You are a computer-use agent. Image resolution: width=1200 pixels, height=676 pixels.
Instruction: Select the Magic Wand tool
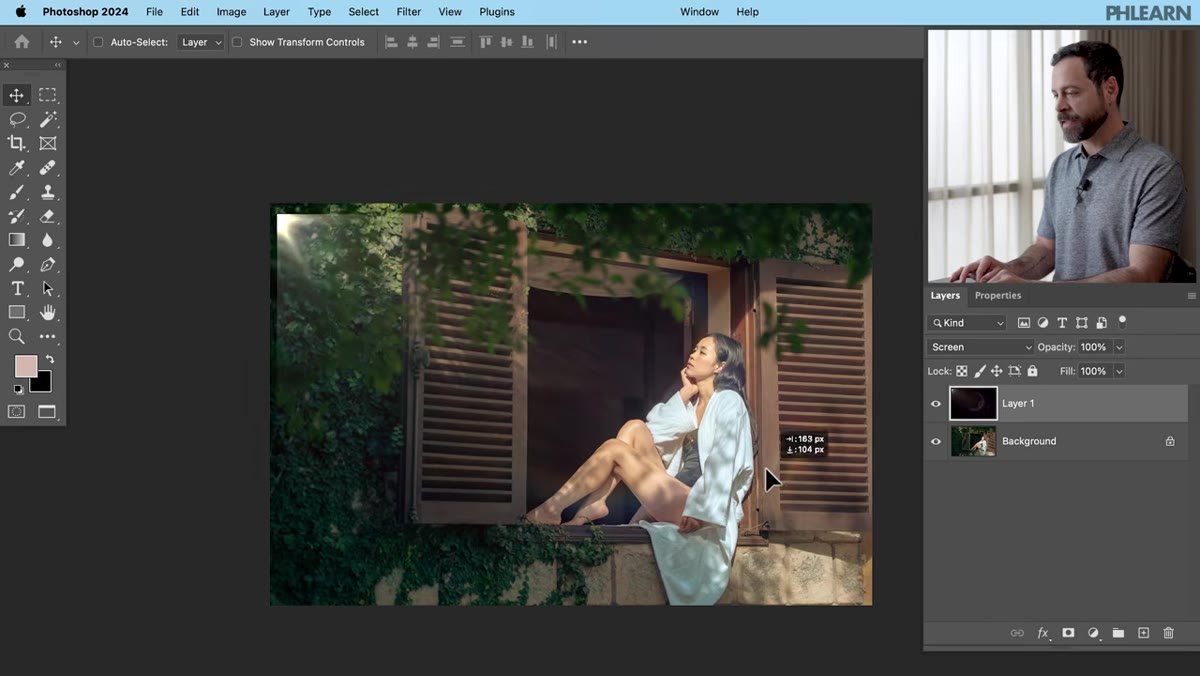[47, 119]
